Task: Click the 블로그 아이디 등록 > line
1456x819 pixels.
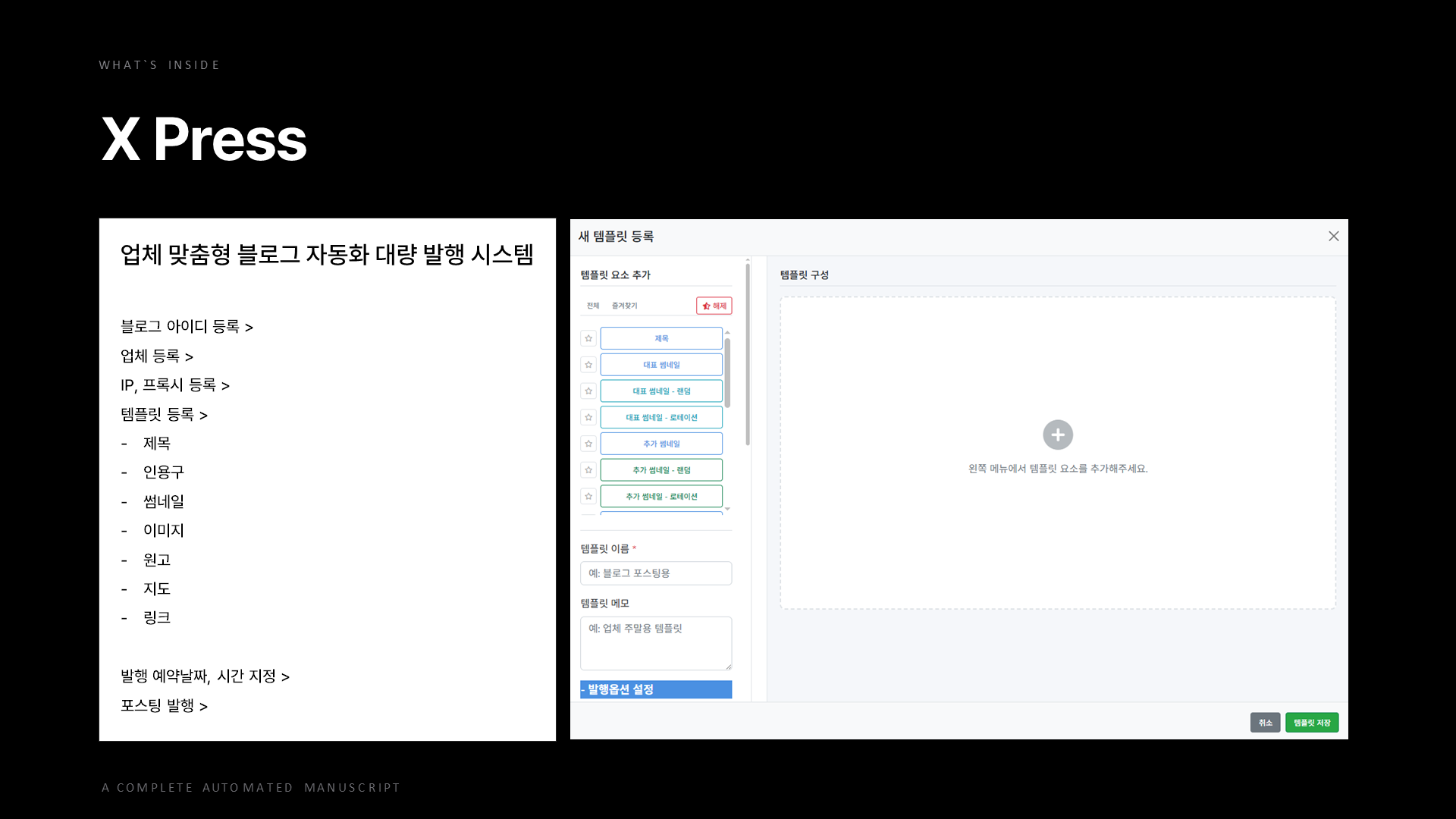Action: (187, 327)
